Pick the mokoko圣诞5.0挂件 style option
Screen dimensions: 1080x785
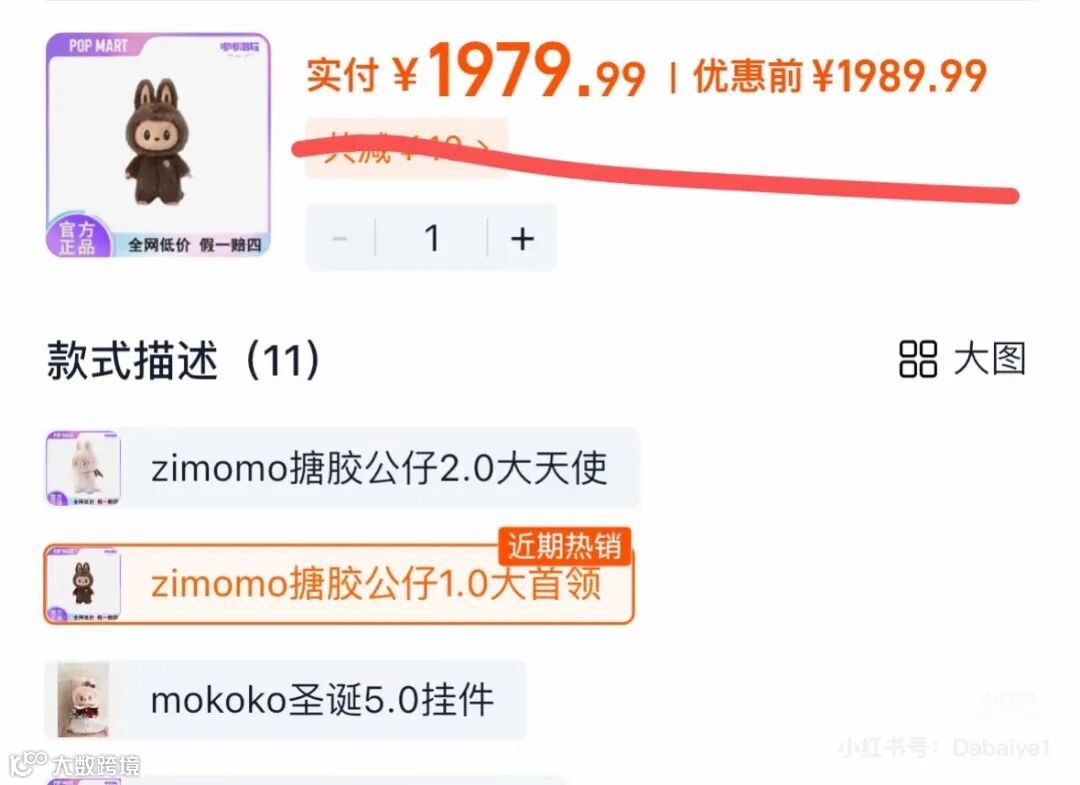coord(285,700)
